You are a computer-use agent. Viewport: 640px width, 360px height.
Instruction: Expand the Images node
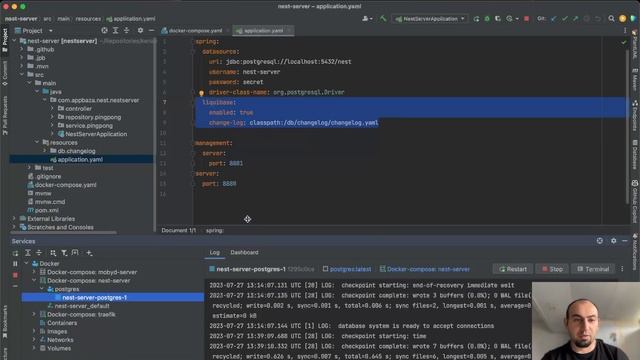point(34,331)
